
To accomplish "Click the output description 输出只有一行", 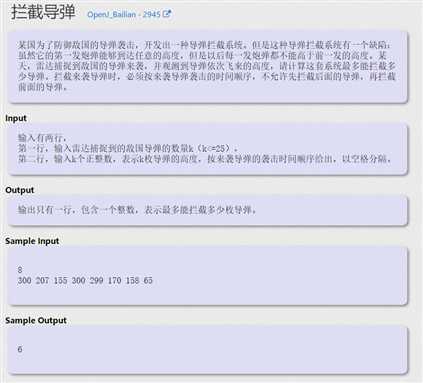I will (x=137, y=210).
